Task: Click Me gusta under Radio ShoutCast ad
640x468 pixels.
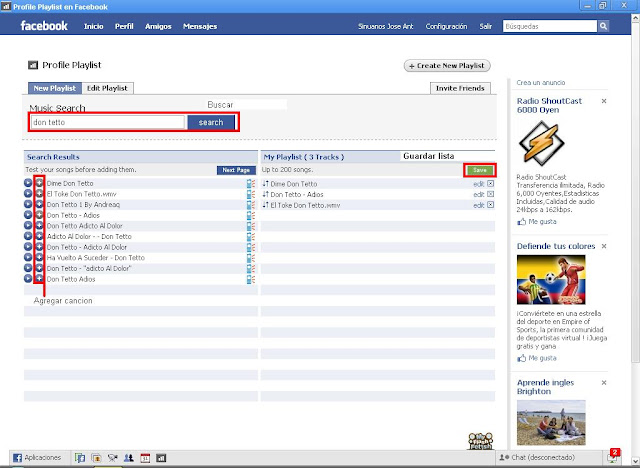Action: (537, 222)
